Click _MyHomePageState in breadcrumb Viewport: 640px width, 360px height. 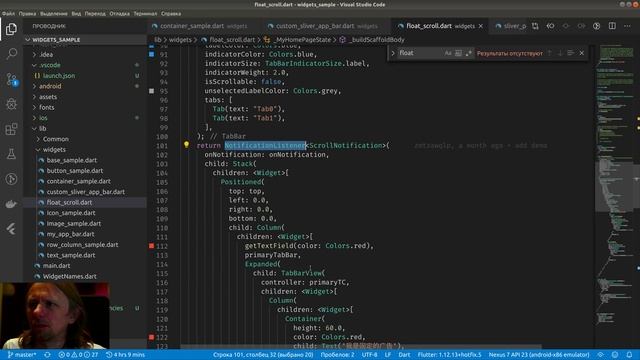(302, 40)
